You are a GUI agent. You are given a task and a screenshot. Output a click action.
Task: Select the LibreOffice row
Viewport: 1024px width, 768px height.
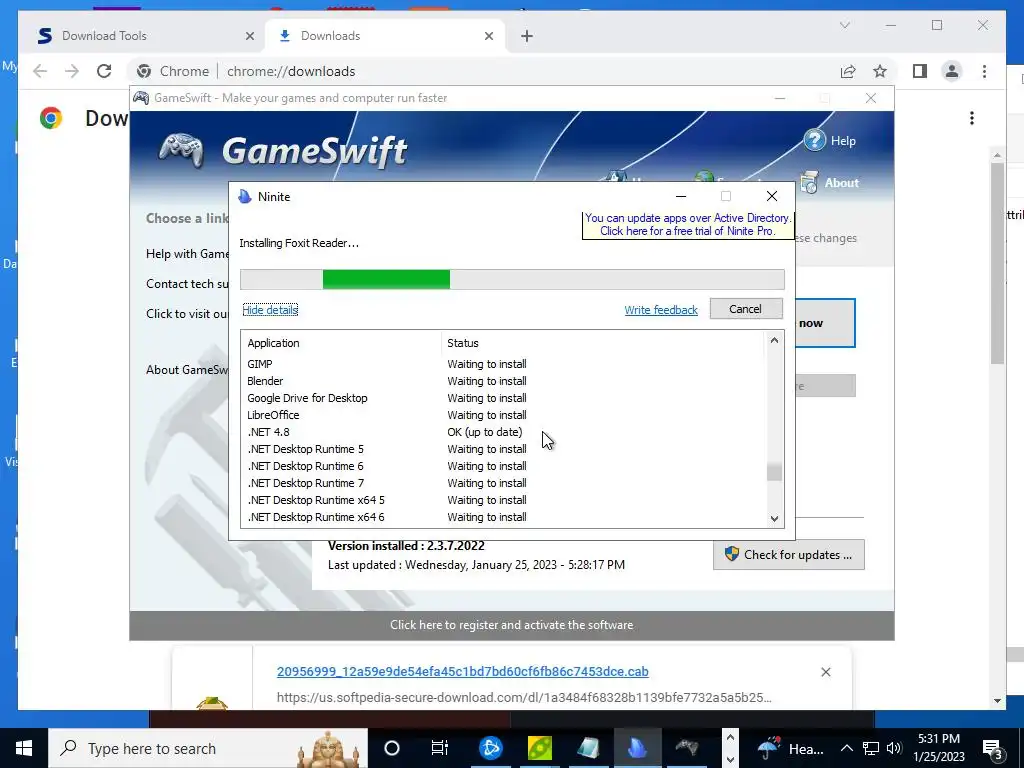(503, 415)
